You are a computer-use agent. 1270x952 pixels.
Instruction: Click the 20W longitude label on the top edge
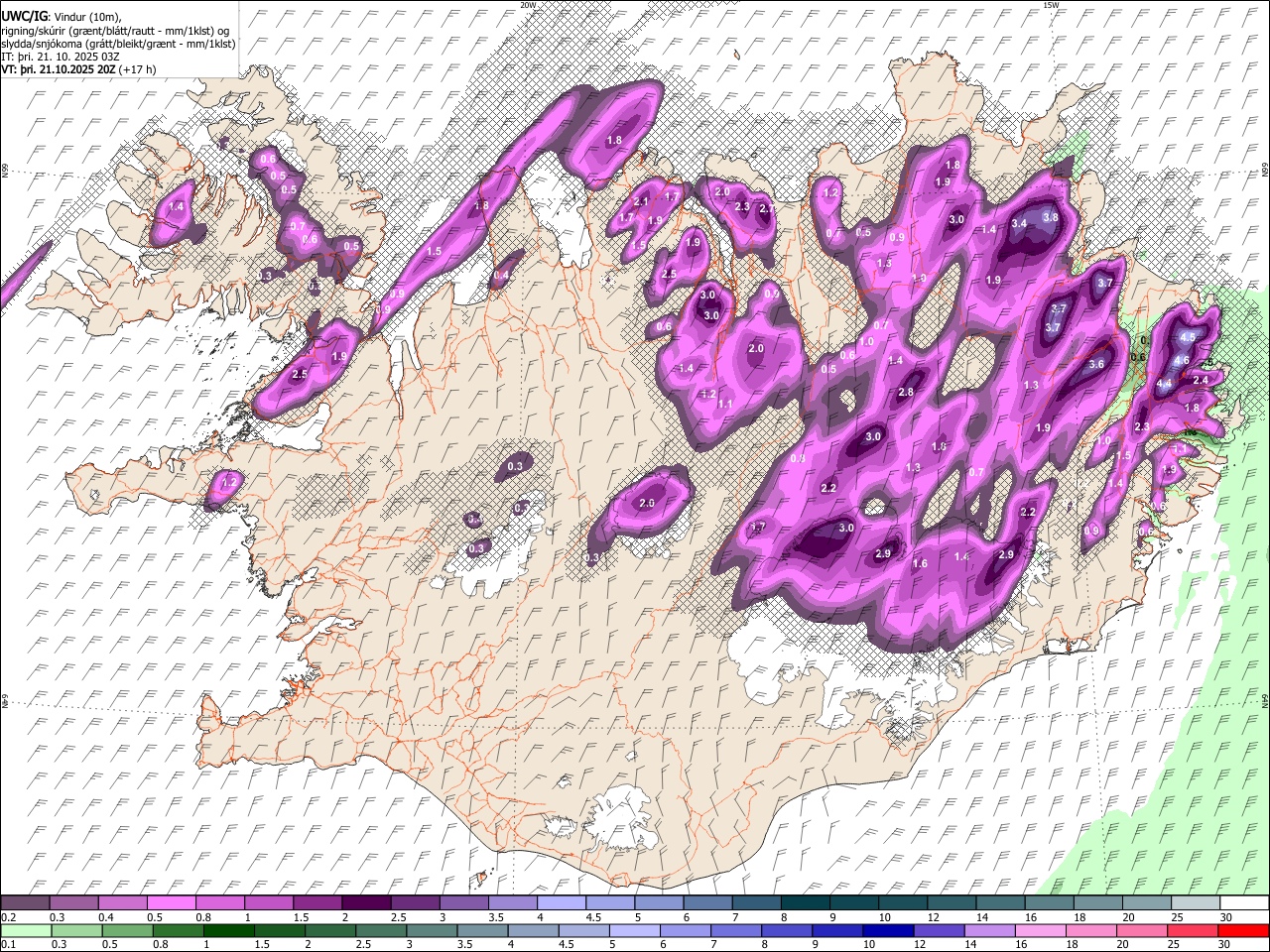[x=528, y=5]
